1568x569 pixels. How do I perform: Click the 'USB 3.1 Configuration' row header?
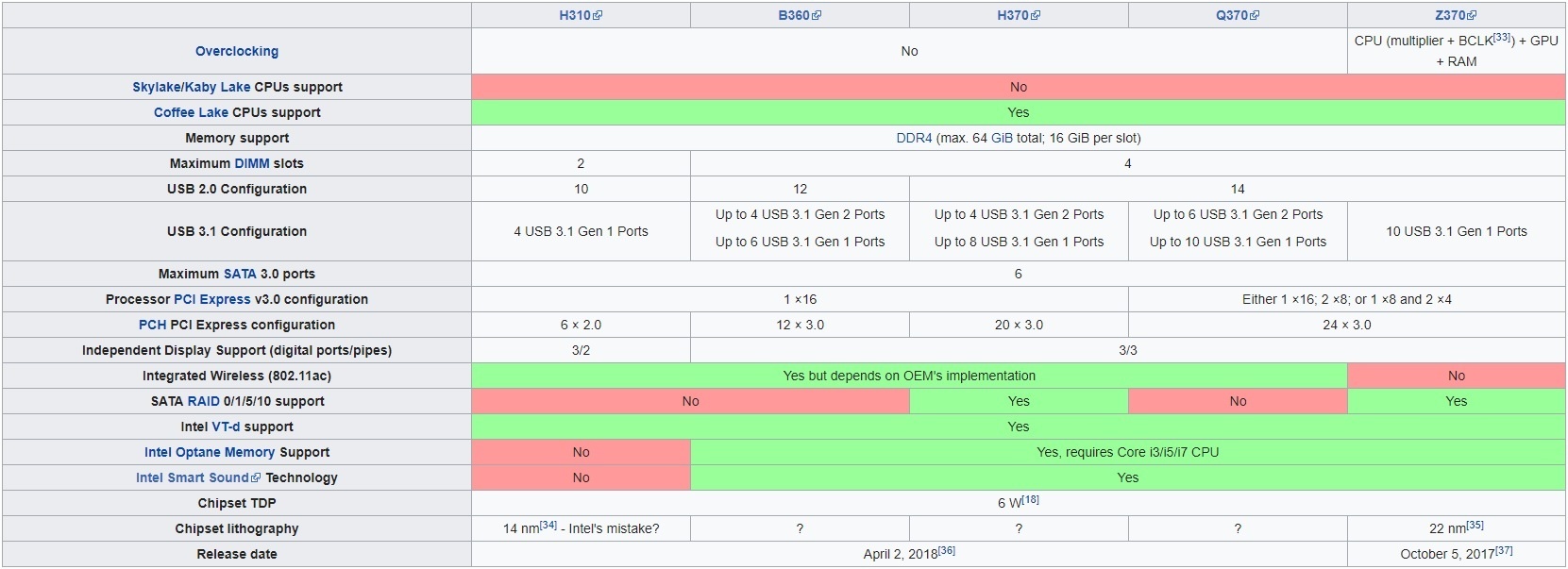pos(237,231)
